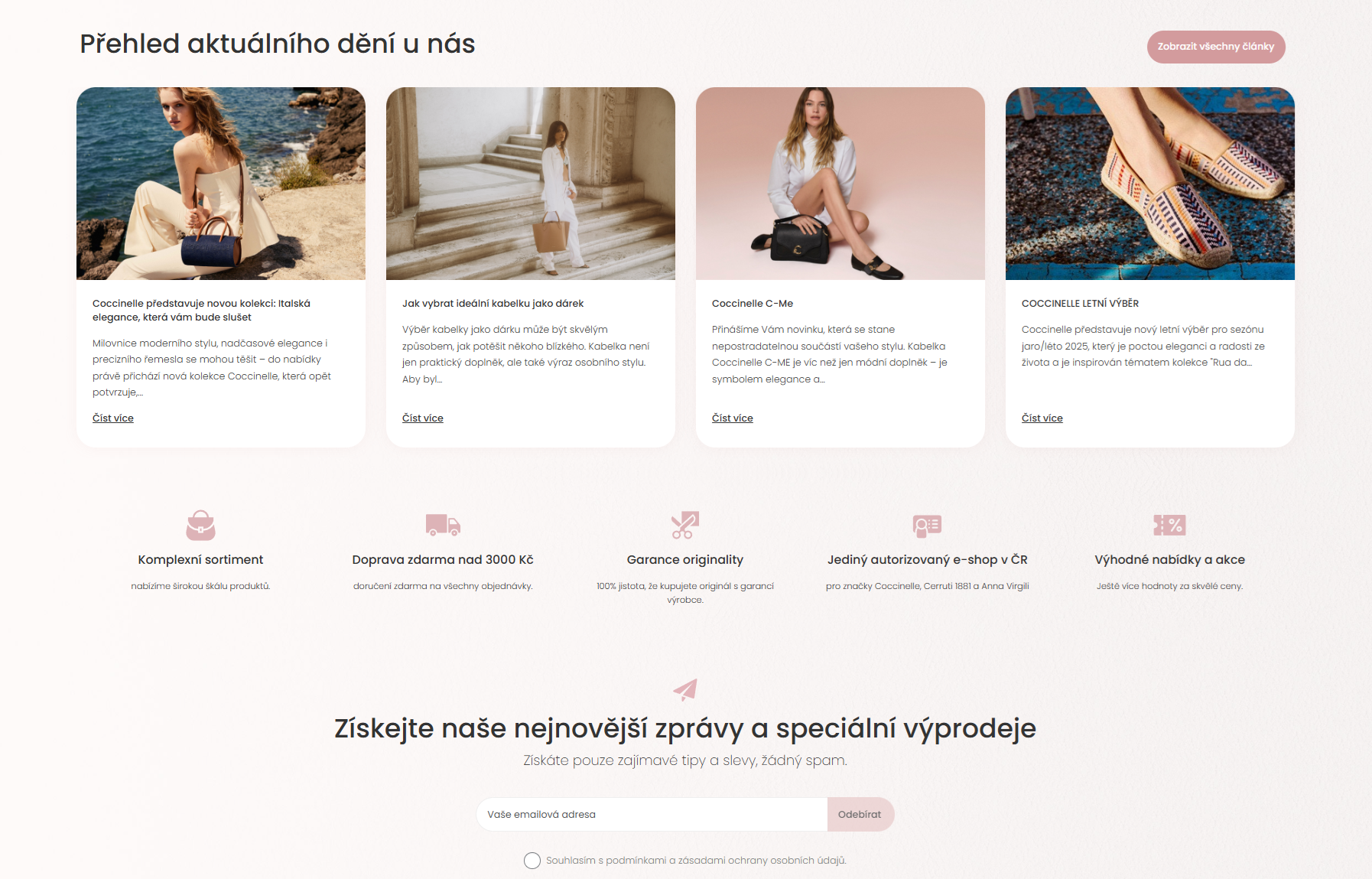Screen dimensions: 1372x879
Task: Click the handbag icon above Komplexní sortiment
Action: tap(200, 526)
